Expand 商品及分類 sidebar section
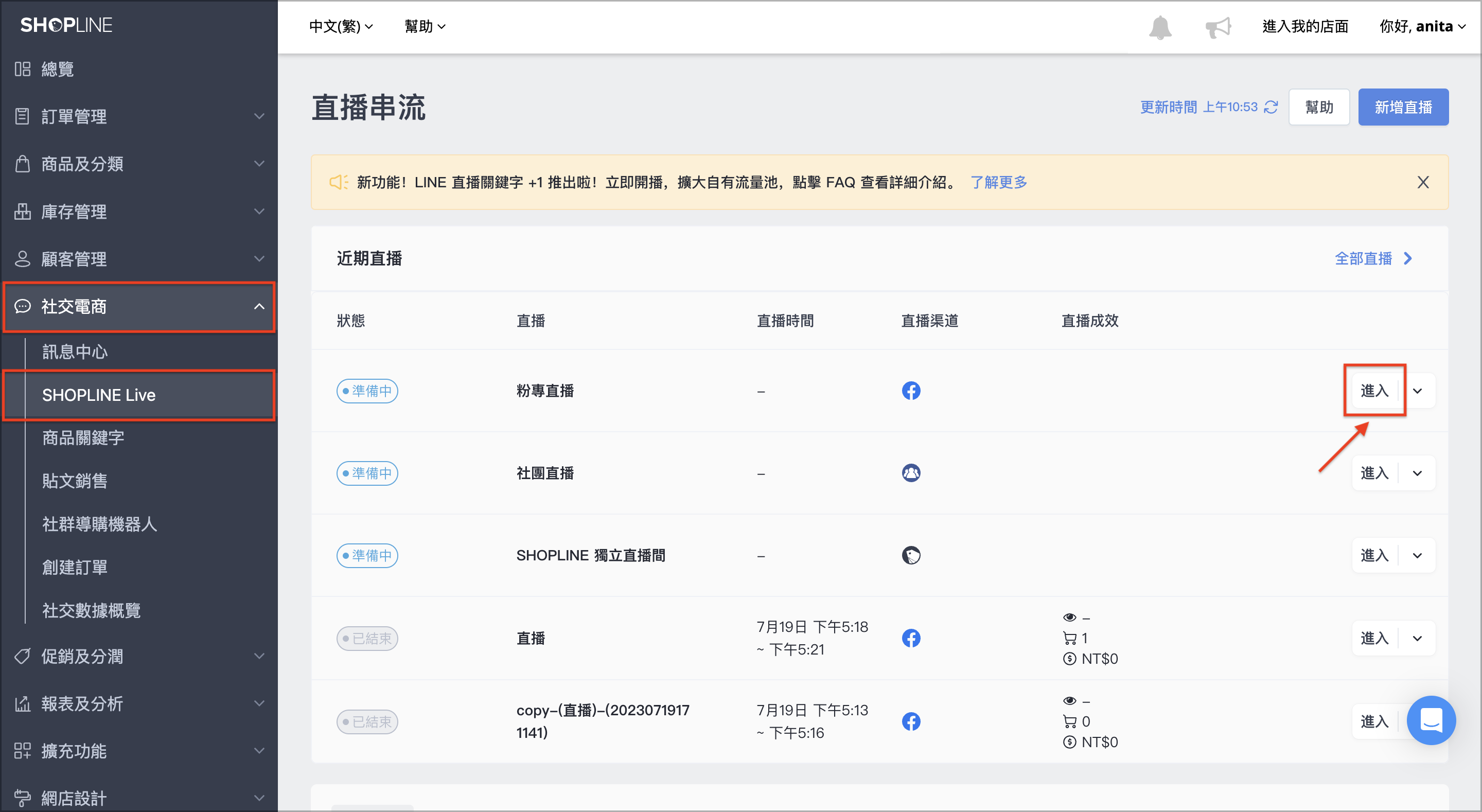The width and height of the screenshot is (1482, 812). pyautogui.click(x=259, y=164)
